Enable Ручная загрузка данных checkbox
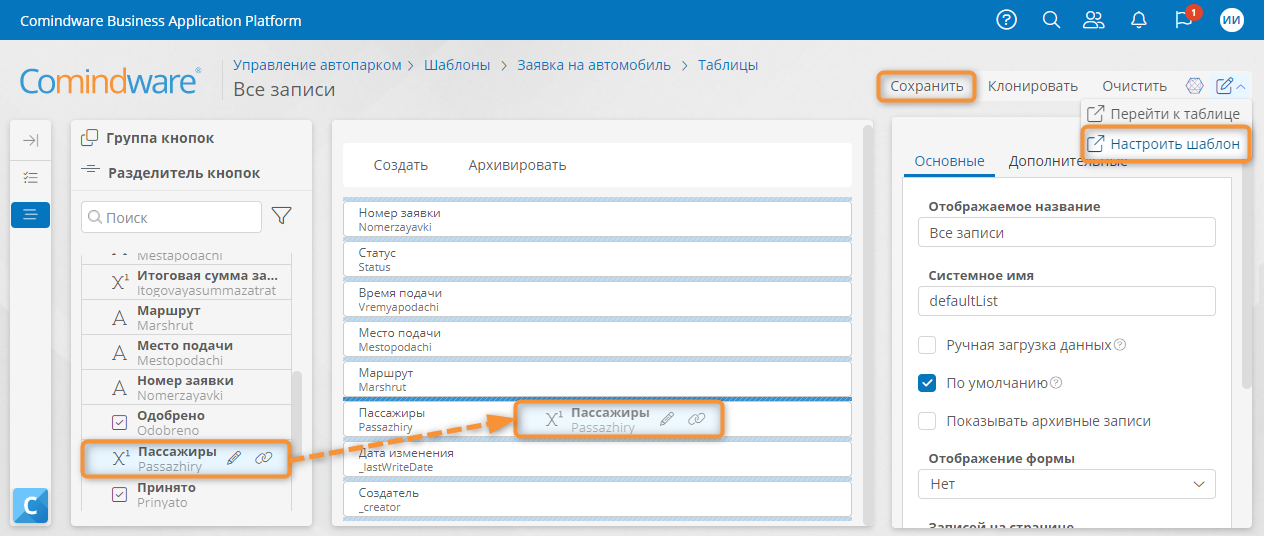1264x536 pixels. pyautogui.click(x=927, y=345)
